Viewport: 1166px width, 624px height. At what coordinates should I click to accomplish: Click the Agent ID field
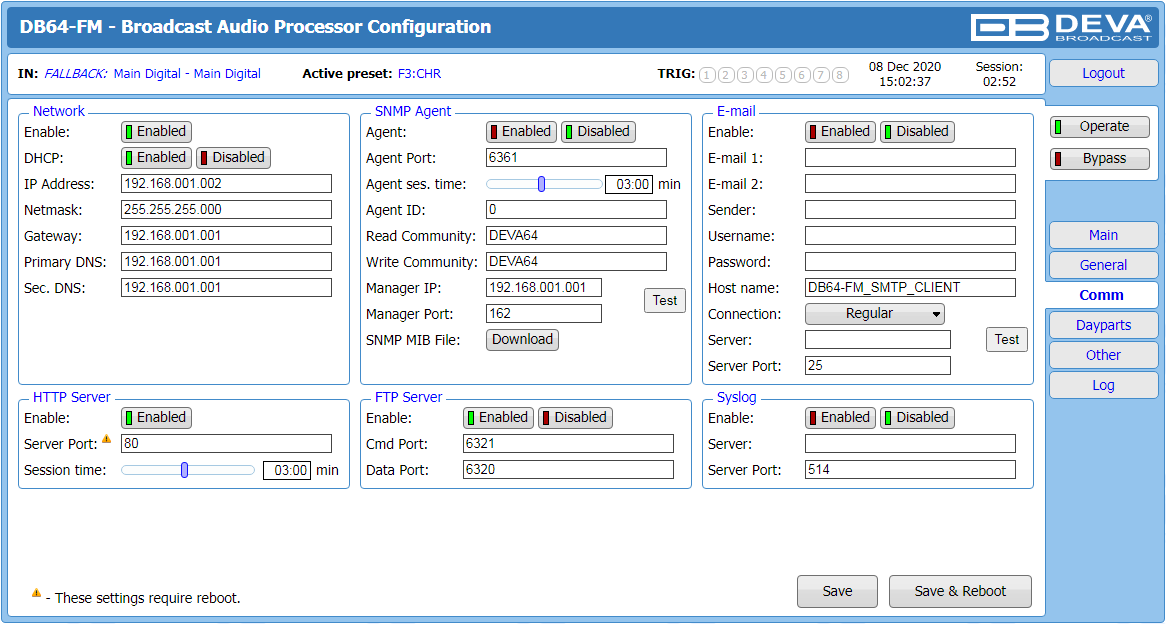pyautogui.click(x=576, y=210)
